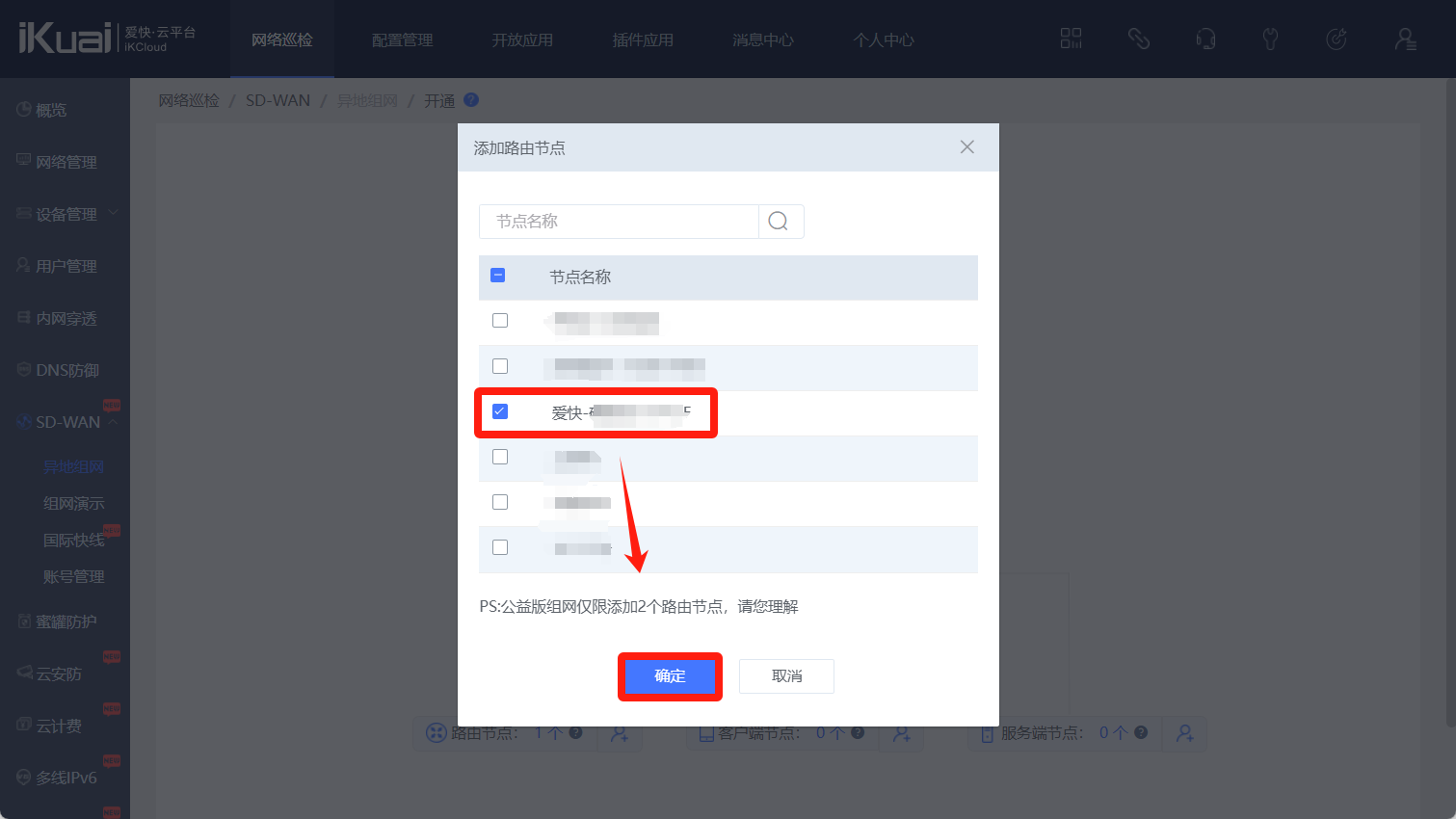Screen dimensions: 1456x819
Task: Click the lightbulb icon in top bar
Action: [1270, 39]
